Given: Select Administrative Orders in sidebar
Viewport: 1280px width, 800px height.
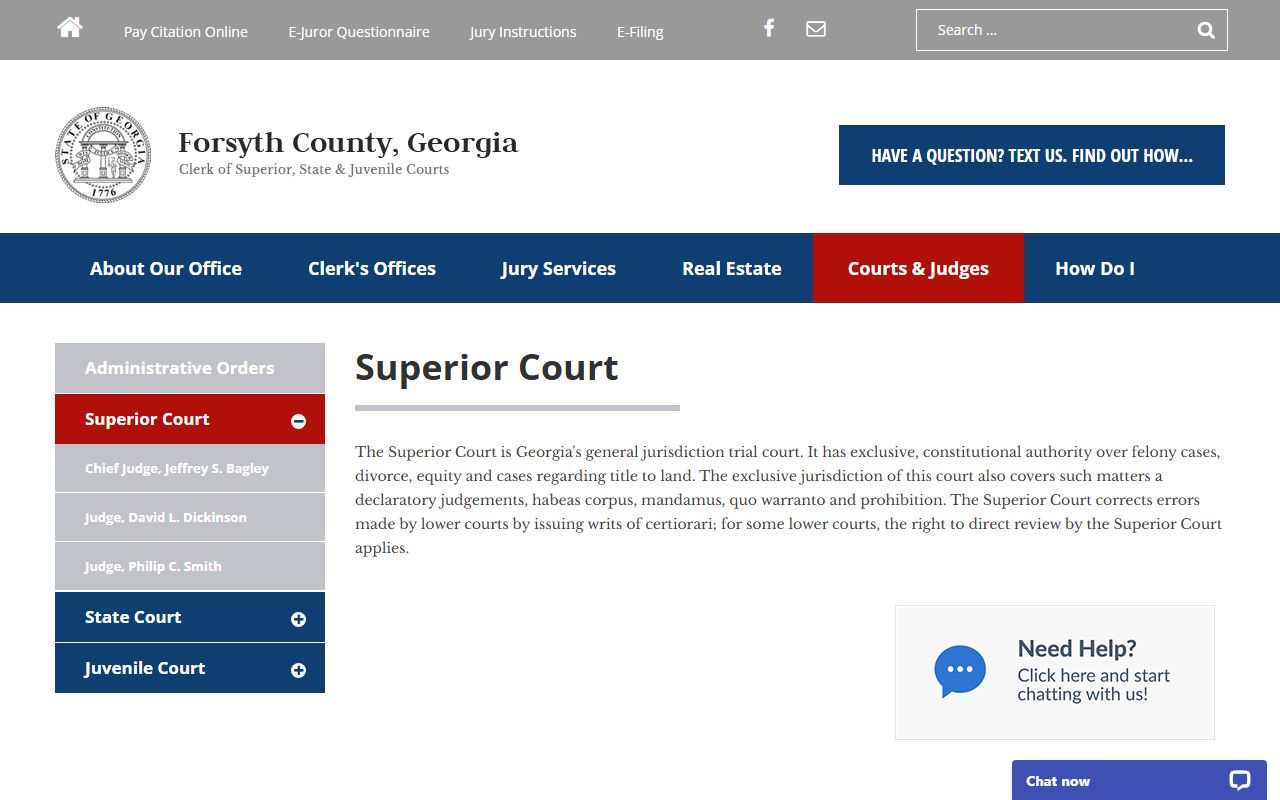Looking at the screenshot, I should 190,368.
